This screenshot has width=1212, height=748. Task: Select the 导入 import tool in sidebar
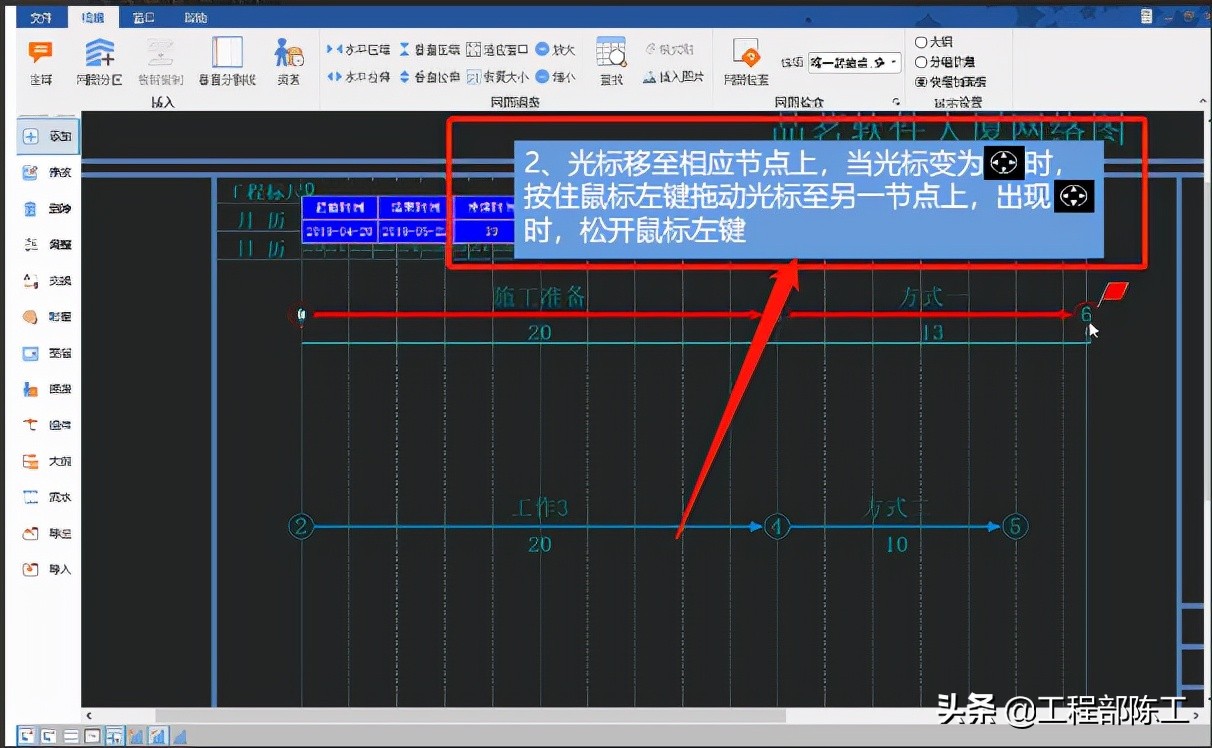pyautogui.click(x=49, y=568)
